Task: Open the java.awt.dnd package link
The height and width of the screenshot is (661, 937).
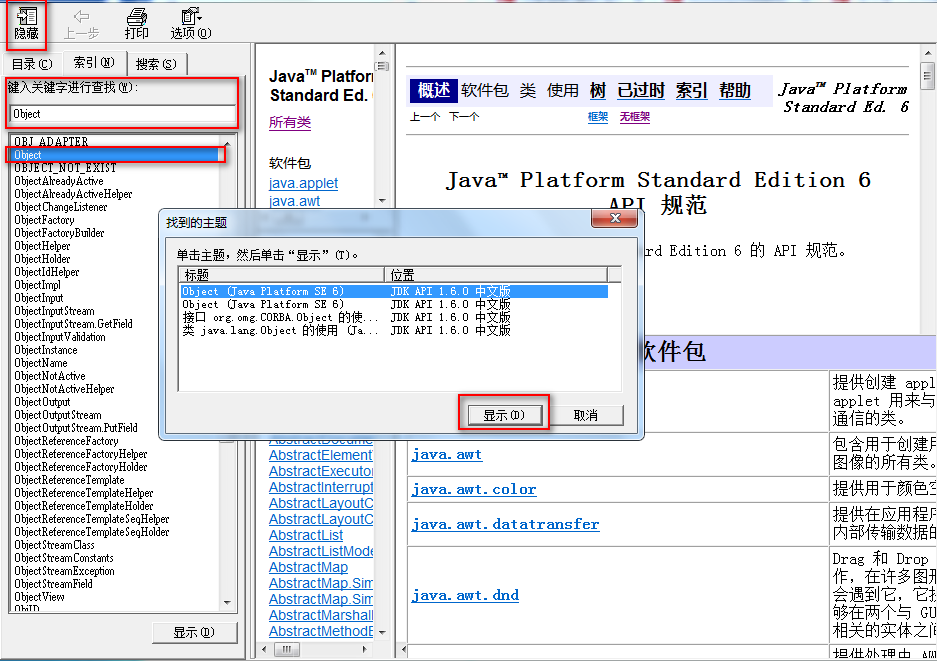Action: (465, 593)
